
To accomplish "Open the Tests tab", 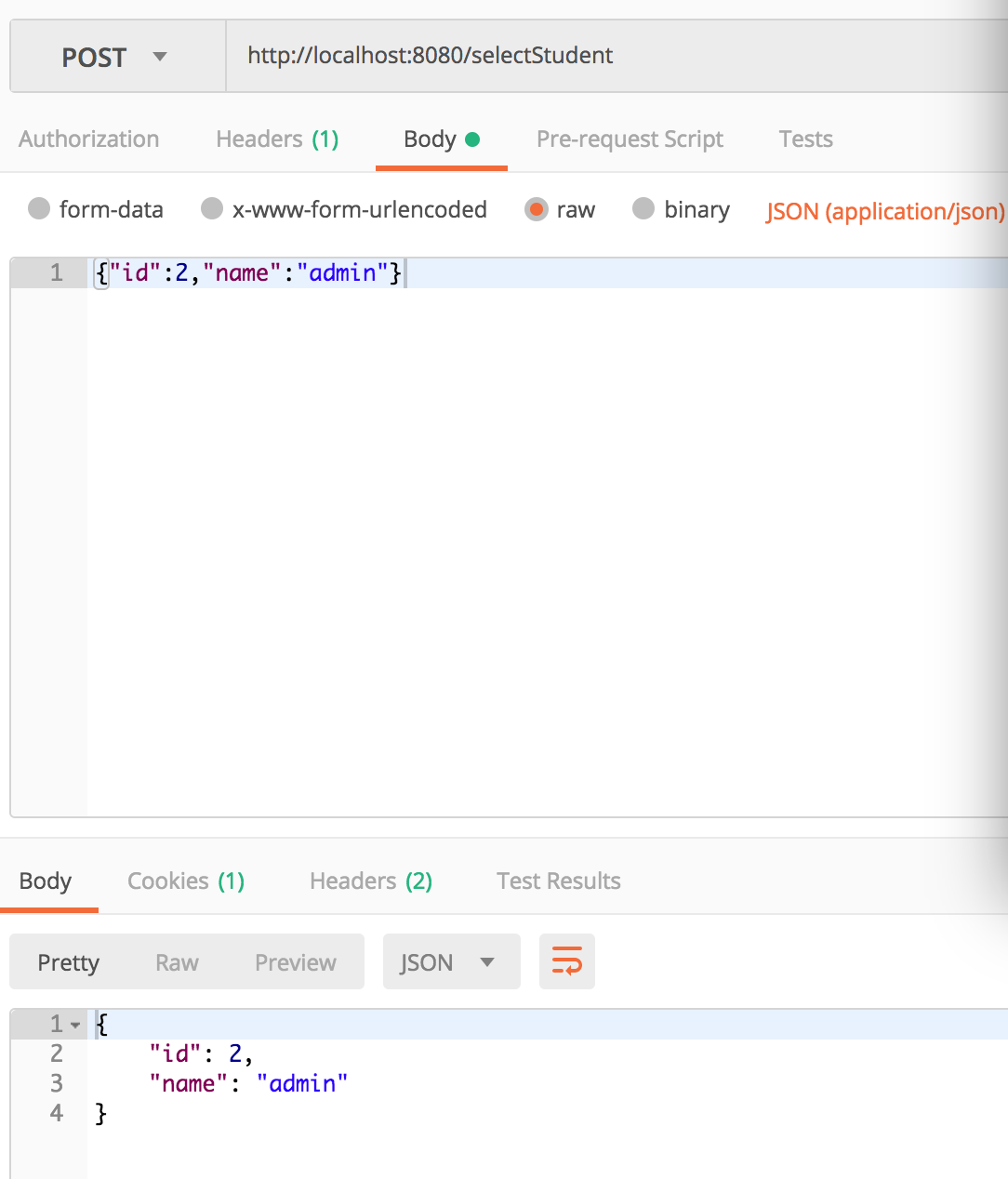I will click(x=806, y=139).
